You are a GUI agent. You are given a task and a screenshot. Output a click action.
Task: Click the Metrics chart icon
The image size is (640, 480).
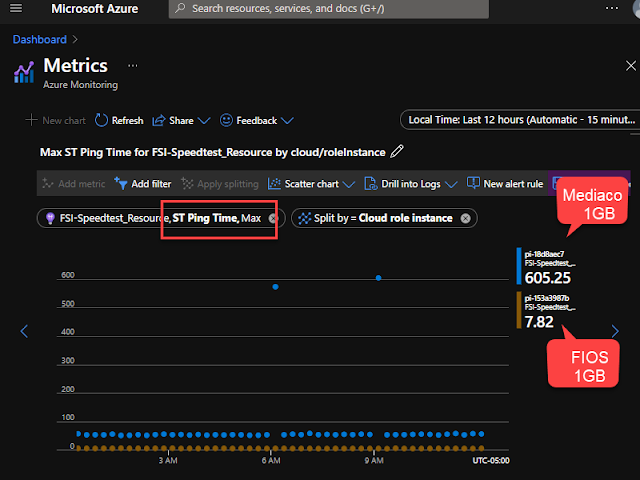24,72
